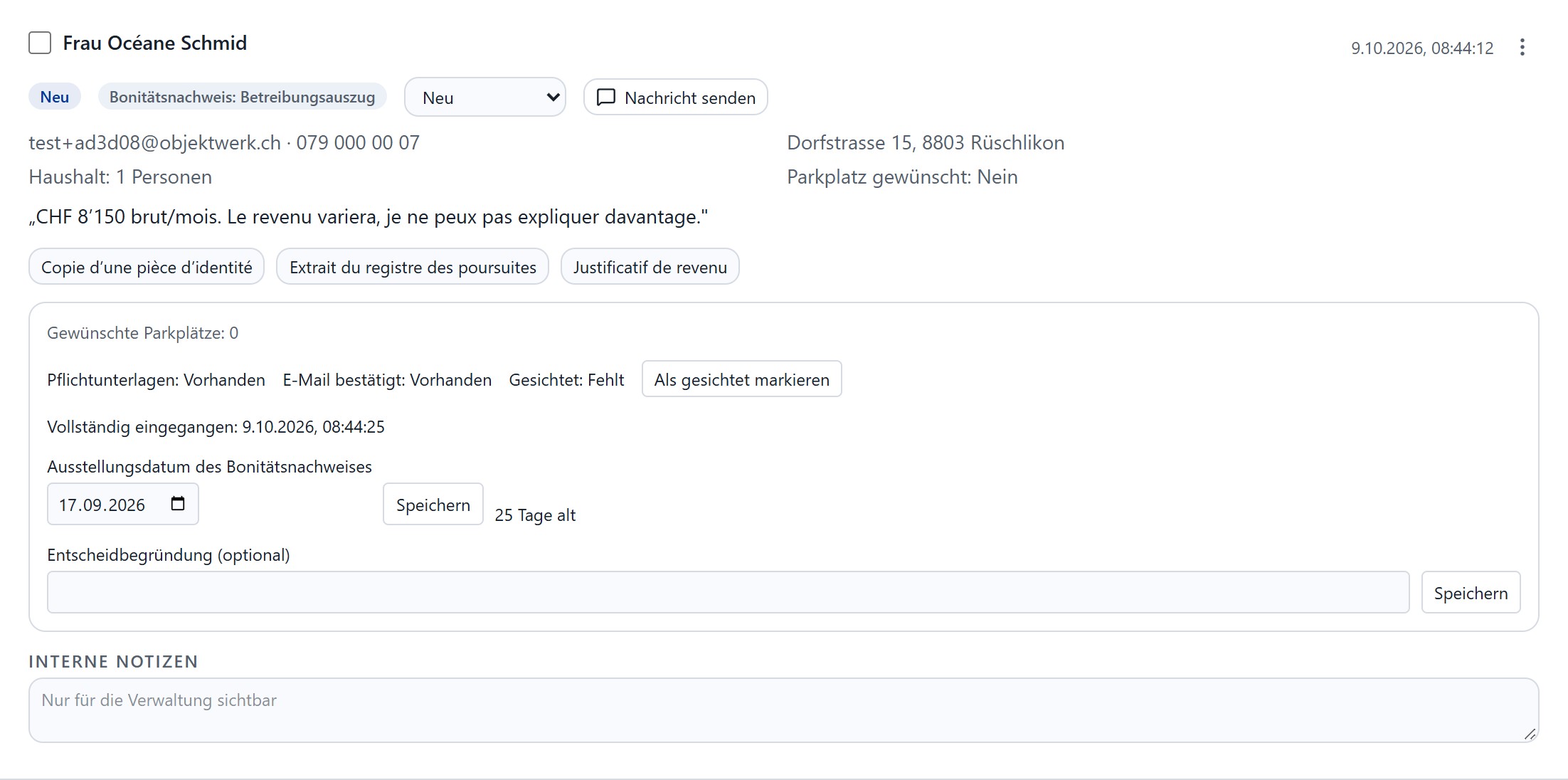The image size is (1568, 780).
Task: Click the applicant name Frau Océane Schmid
Action: pos(154,43)
